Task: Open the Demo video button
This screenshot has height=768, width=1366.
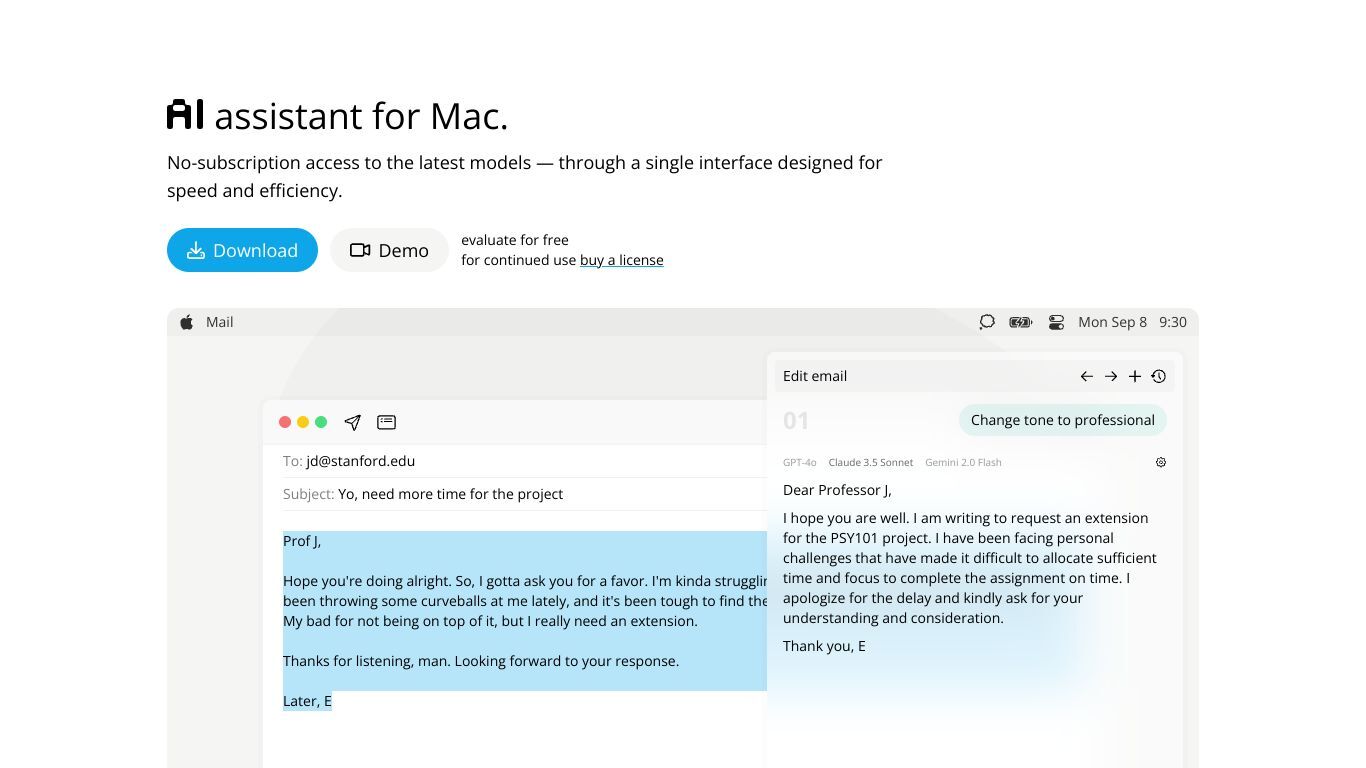Action: coord(389,250)
